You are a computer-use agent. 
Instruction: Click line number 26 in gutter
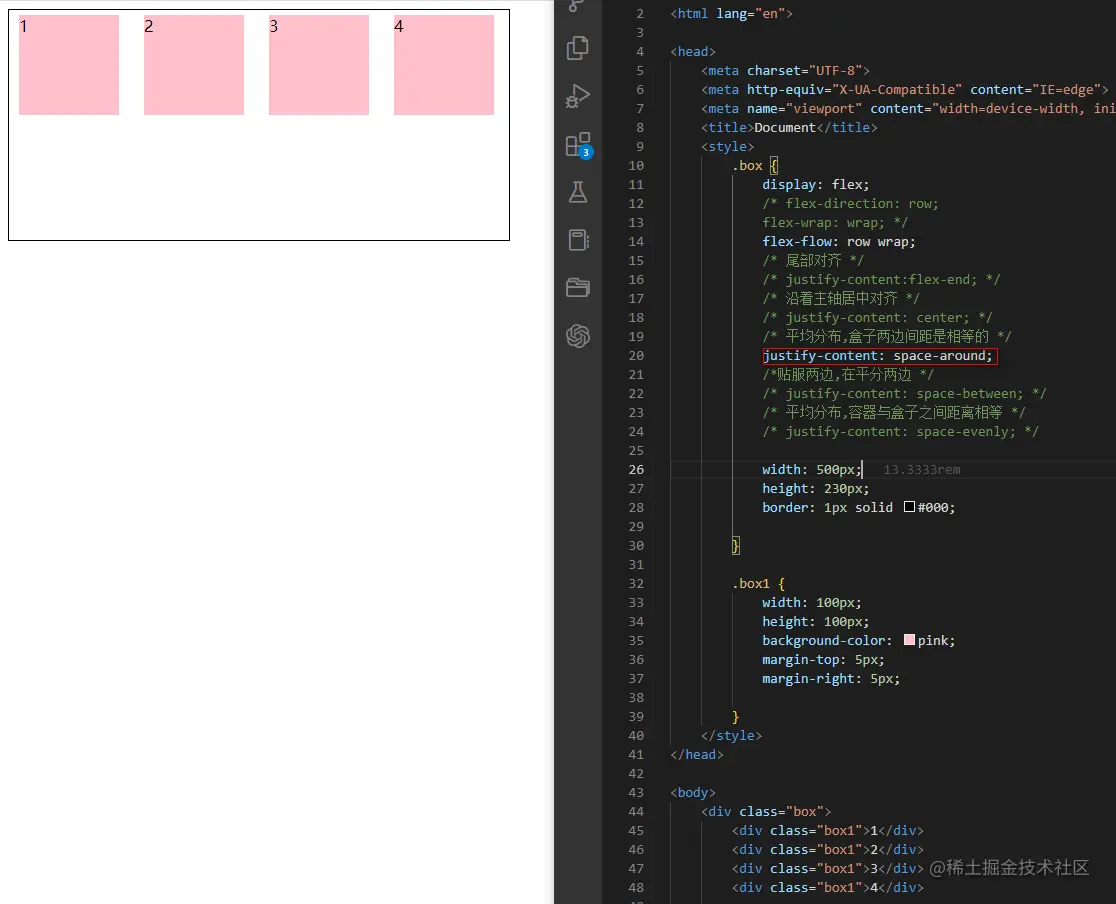[636, 470]
